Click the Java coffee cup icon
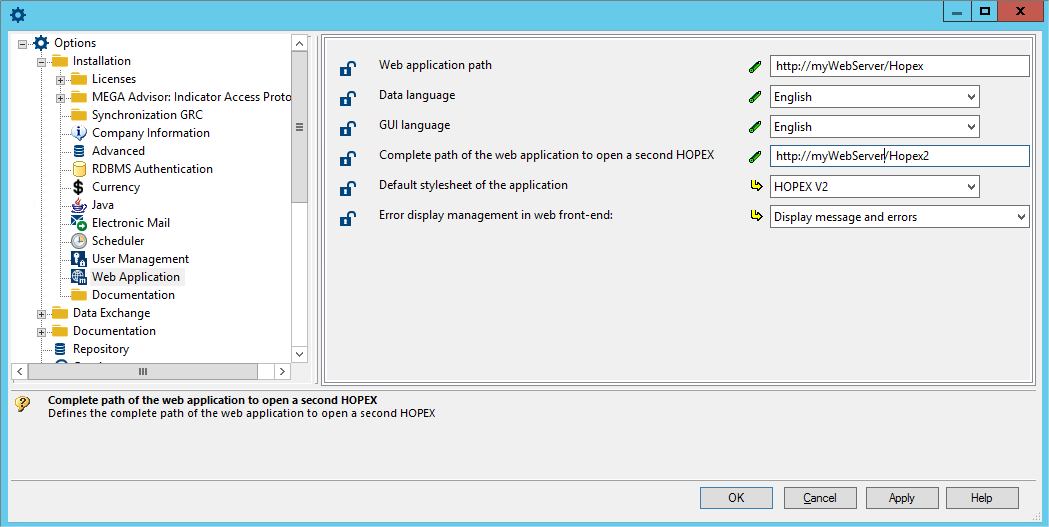The height and width of the screenshot is (527, 1049). 79,205
